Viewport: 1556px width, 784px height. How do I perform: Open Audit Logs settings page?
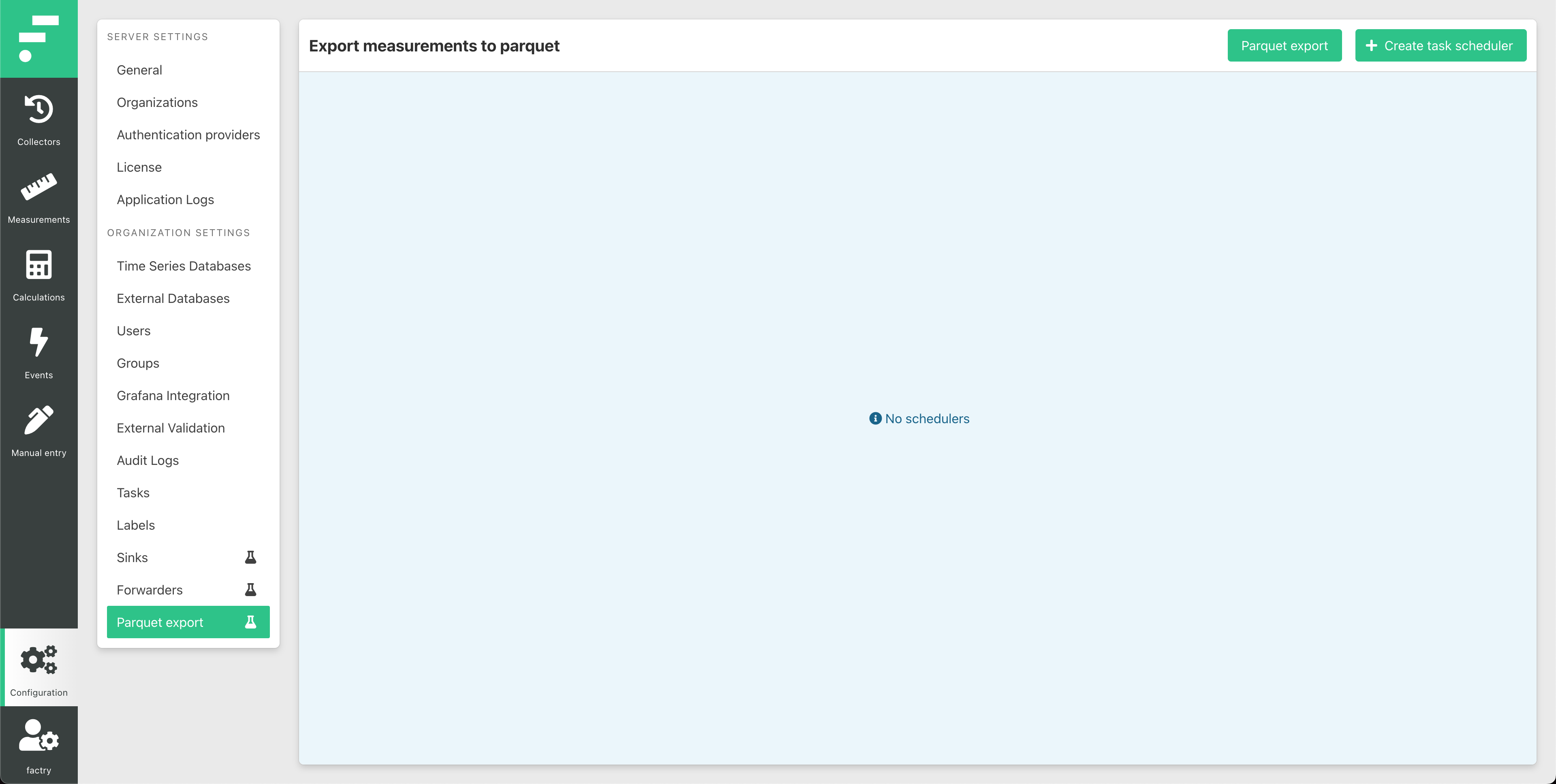pyautogui.click(x=147, y=460)
